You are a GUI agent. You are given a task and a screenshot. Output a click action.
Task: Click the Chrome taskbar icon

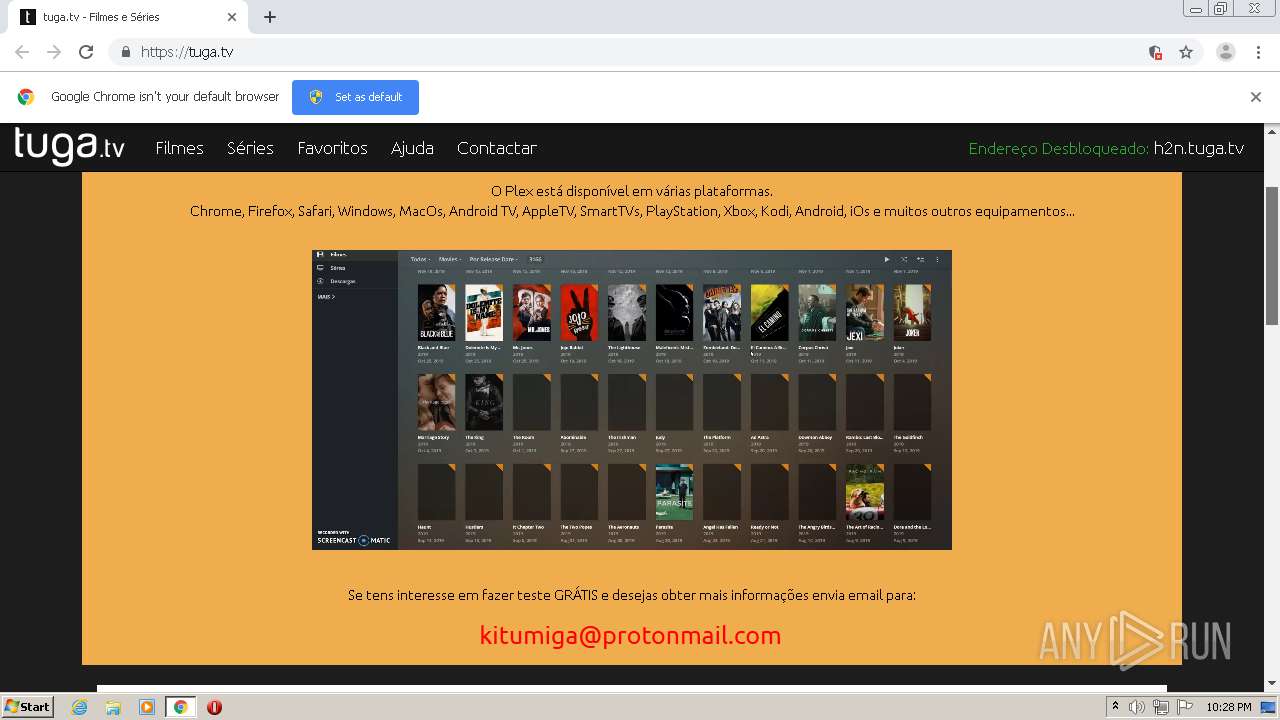click(181, 707)
